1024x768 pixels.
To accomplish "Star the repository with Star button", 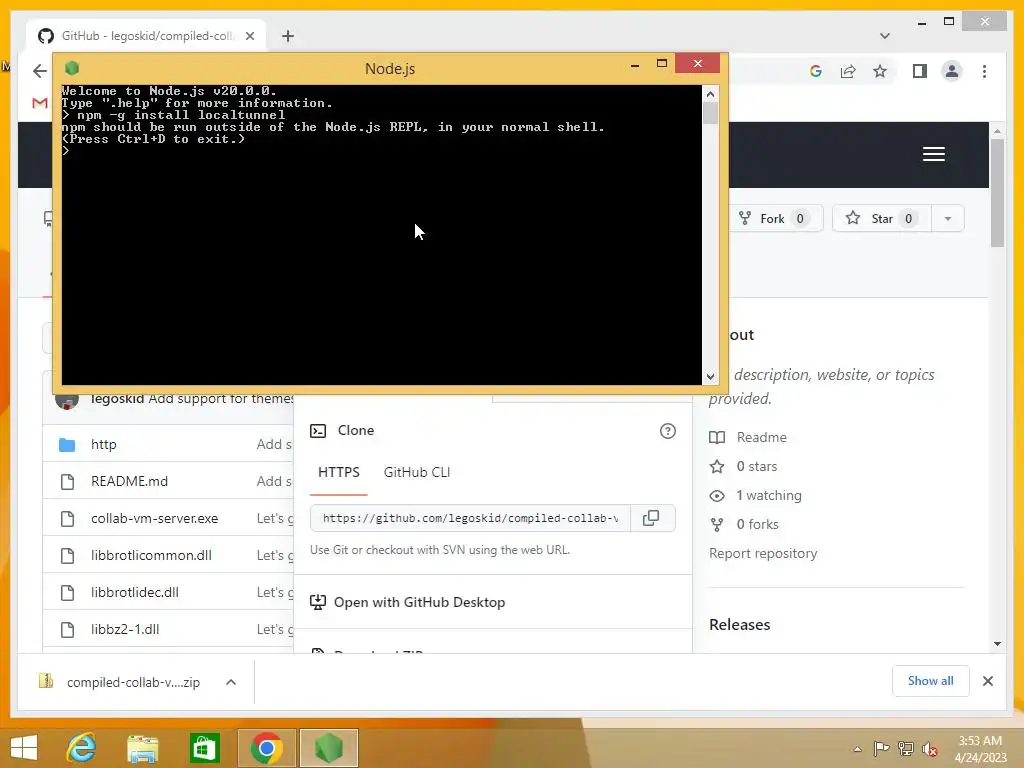I will [882, 218].
